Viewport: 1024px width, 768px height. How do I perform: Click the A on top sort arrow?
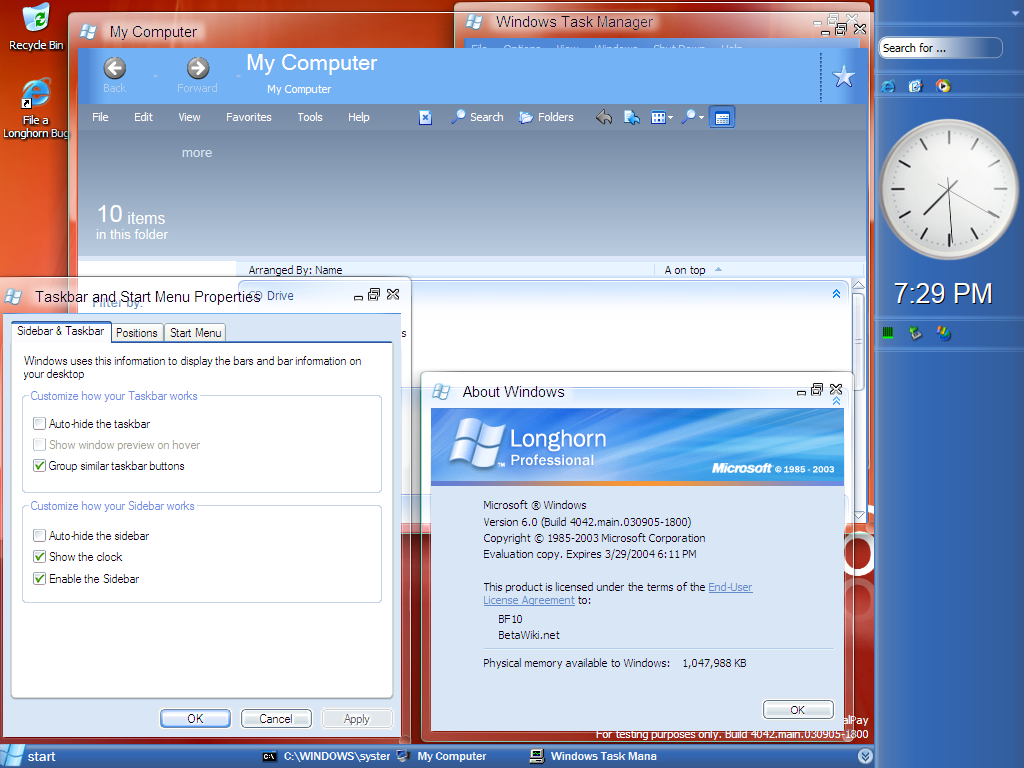coord(718,270)
